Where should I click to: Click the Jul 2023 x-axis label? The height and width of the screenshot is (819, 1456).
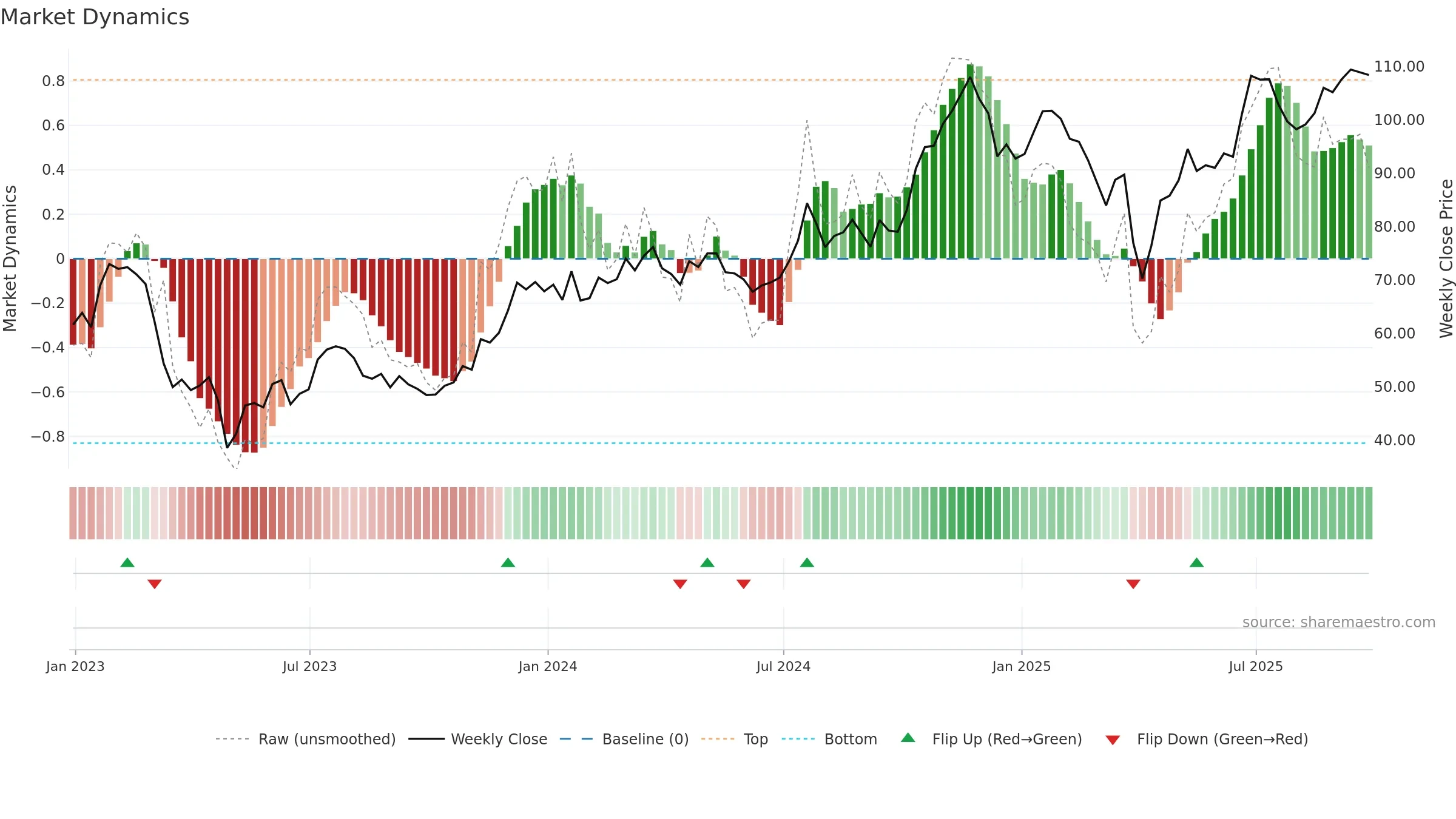(309, 667)
